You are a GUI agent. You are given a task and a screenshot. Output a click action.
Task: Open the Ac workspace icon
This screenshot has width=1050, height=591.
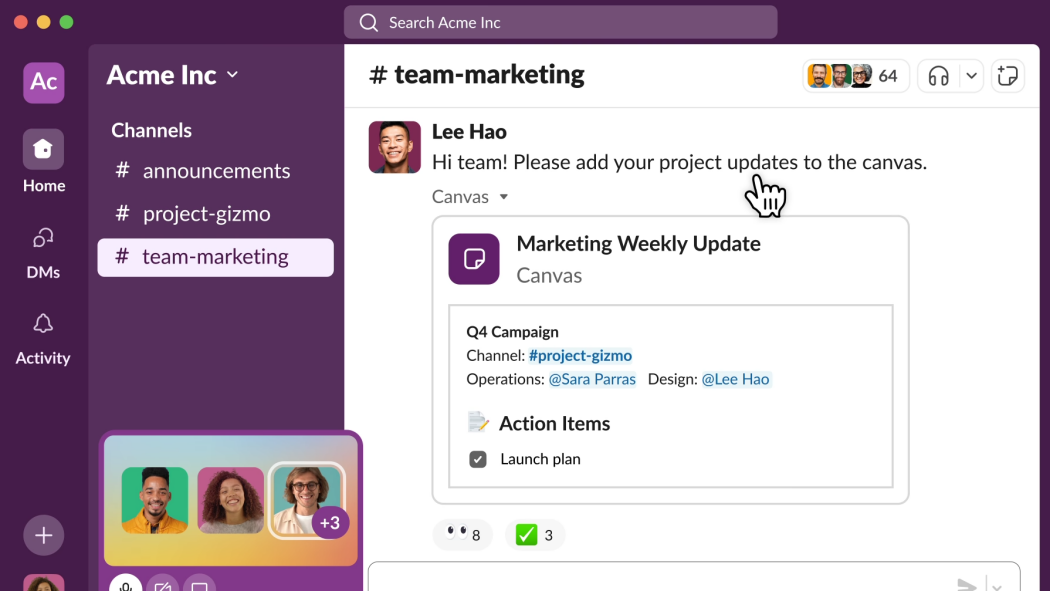pyautogui.click(x=43, y=83)
